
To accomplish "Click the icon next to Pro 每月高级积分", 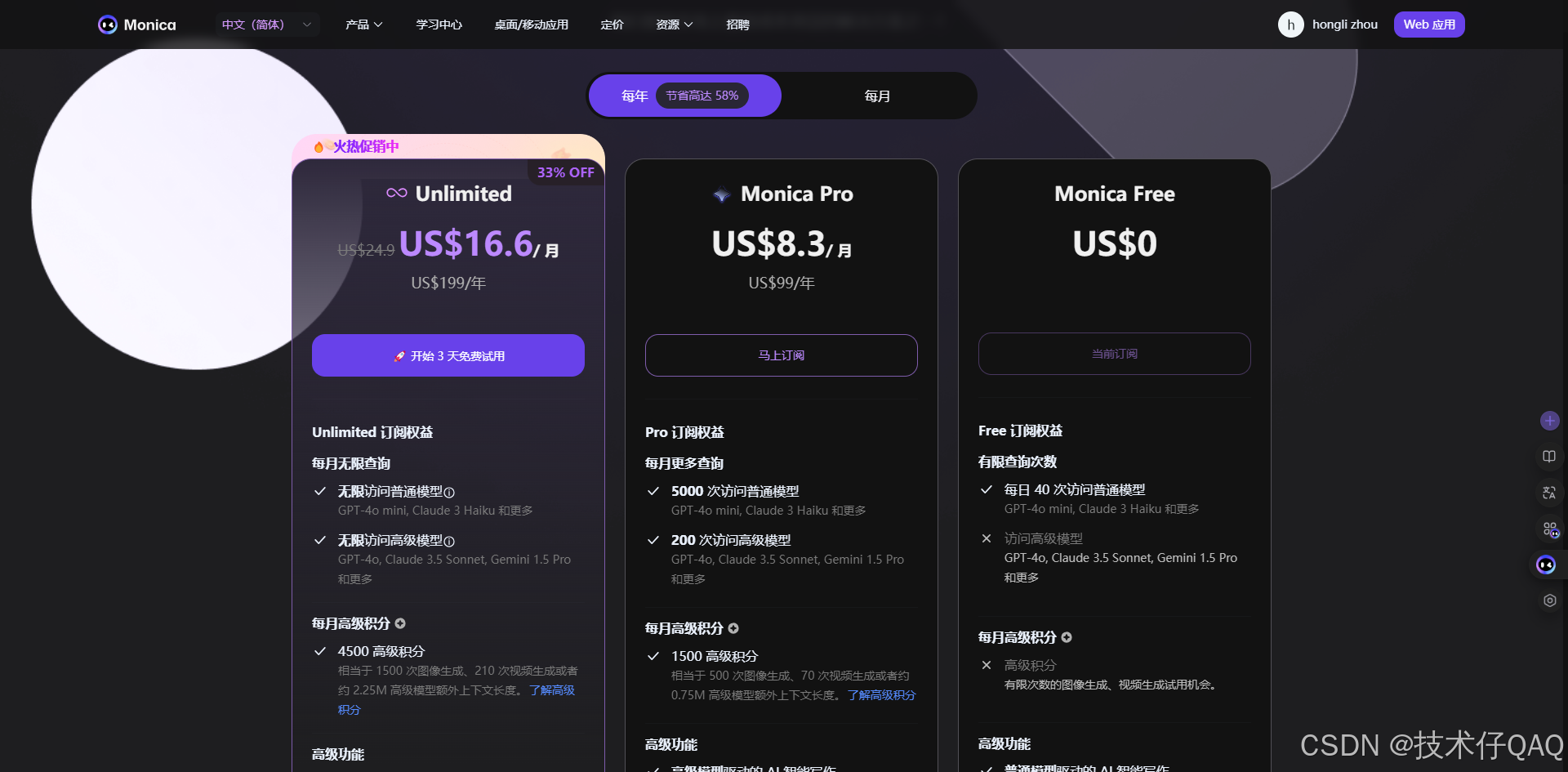I will tap(733, 628).
